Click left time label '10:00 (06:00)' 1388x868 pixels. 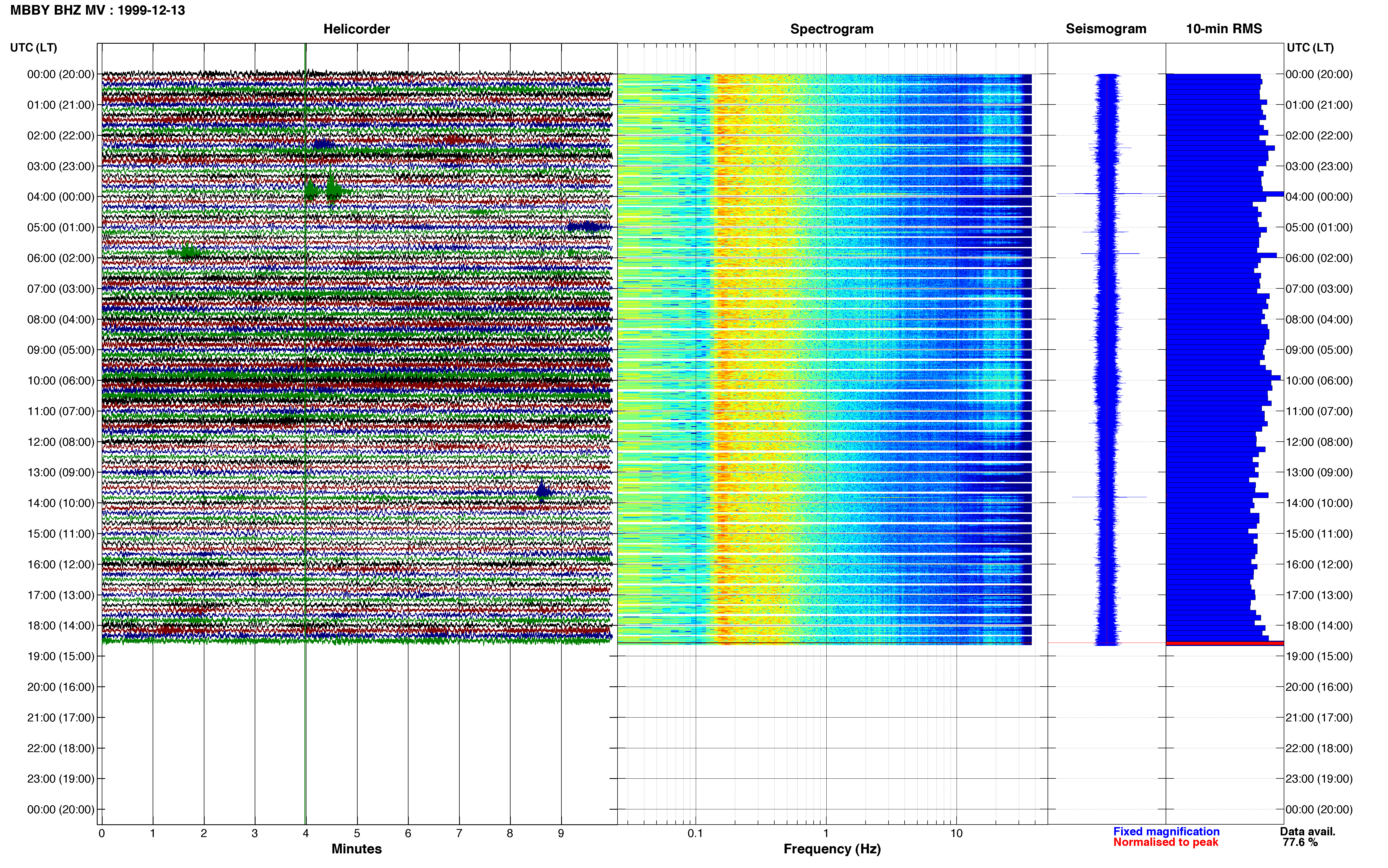[61, 380]
